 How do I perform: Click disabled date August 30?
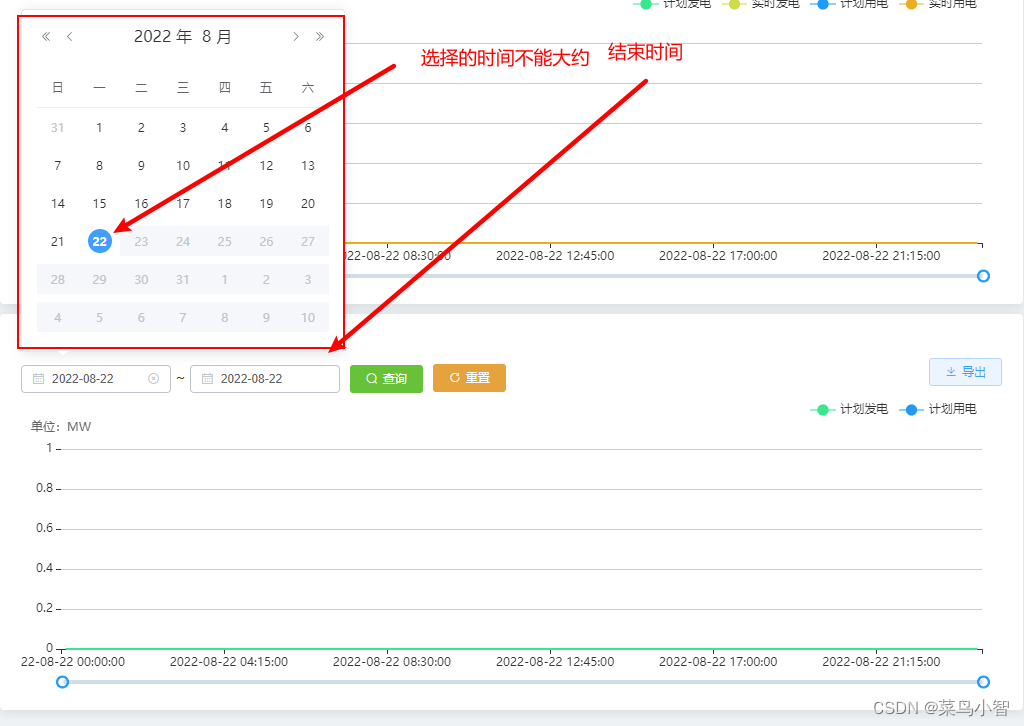click(x=141, y=279)
